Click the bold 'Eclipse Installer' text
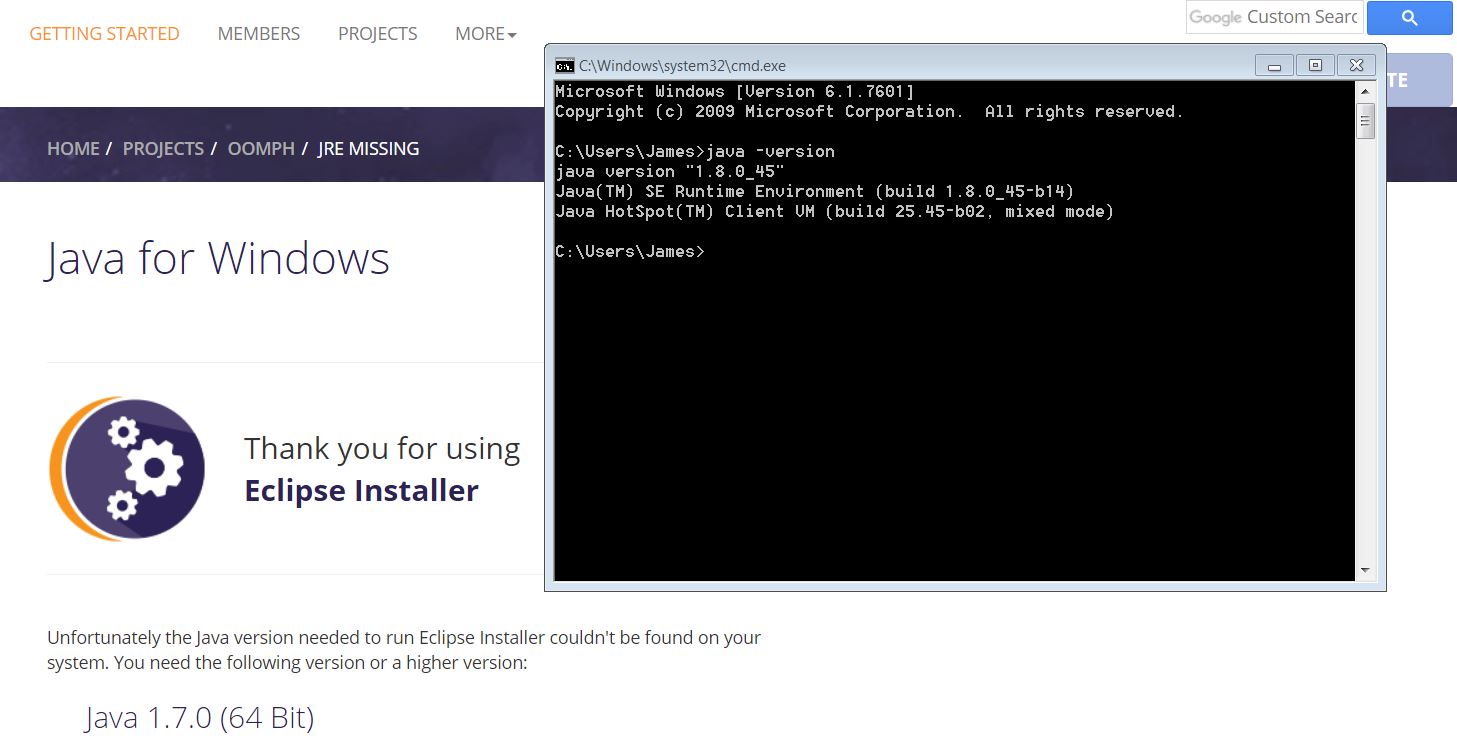 (x=362, y=491)
